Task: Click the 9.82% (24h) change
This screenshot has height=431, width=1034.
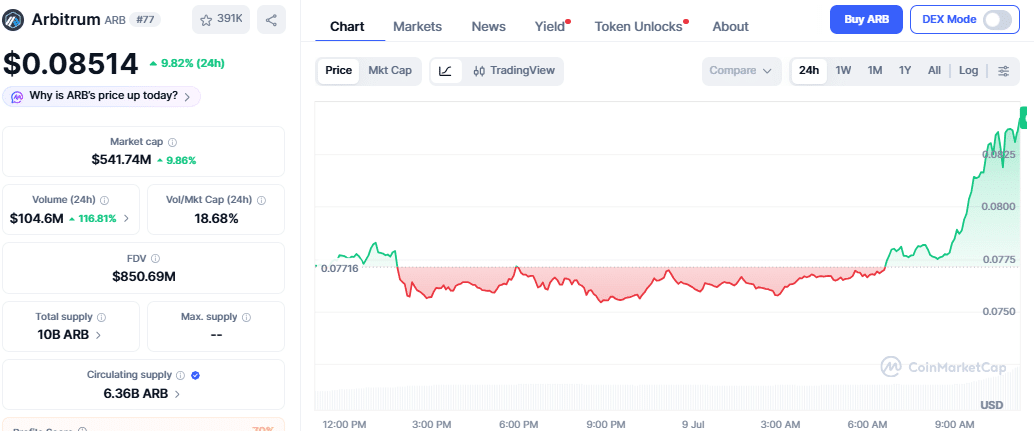Action: pyautogui.click(x=187, y=63)
